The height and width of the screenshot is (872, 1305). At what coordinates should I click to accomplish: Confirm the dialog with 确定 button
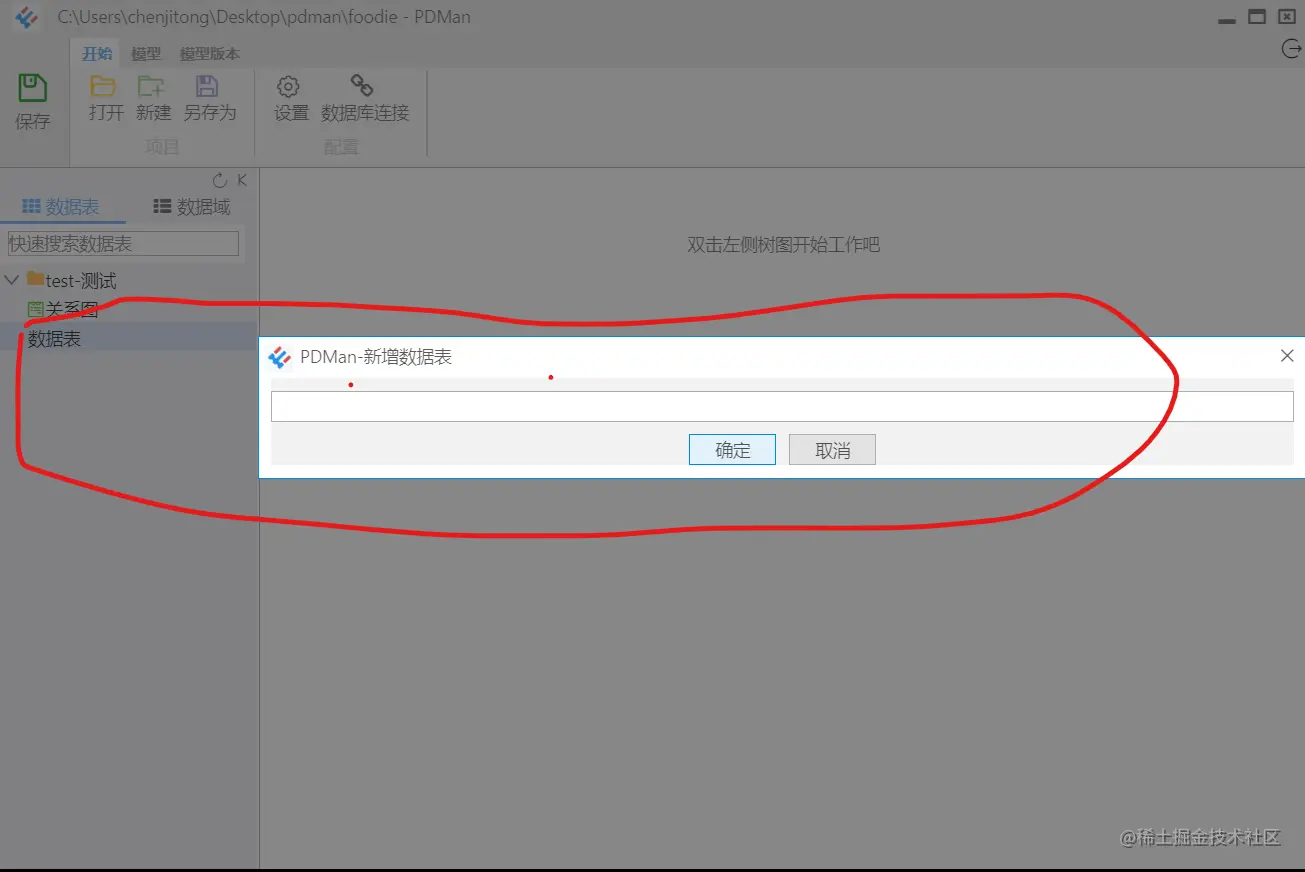click(x=732, y=450)
